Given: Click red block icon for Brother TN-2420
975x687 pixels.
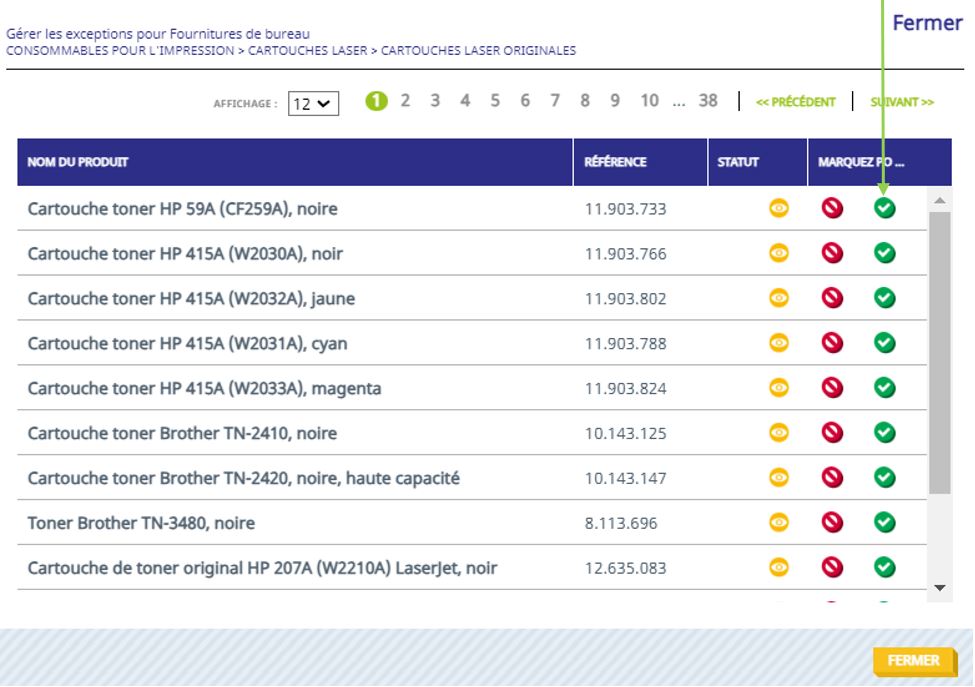Looking at the screenshot, I should coord(832,477).
